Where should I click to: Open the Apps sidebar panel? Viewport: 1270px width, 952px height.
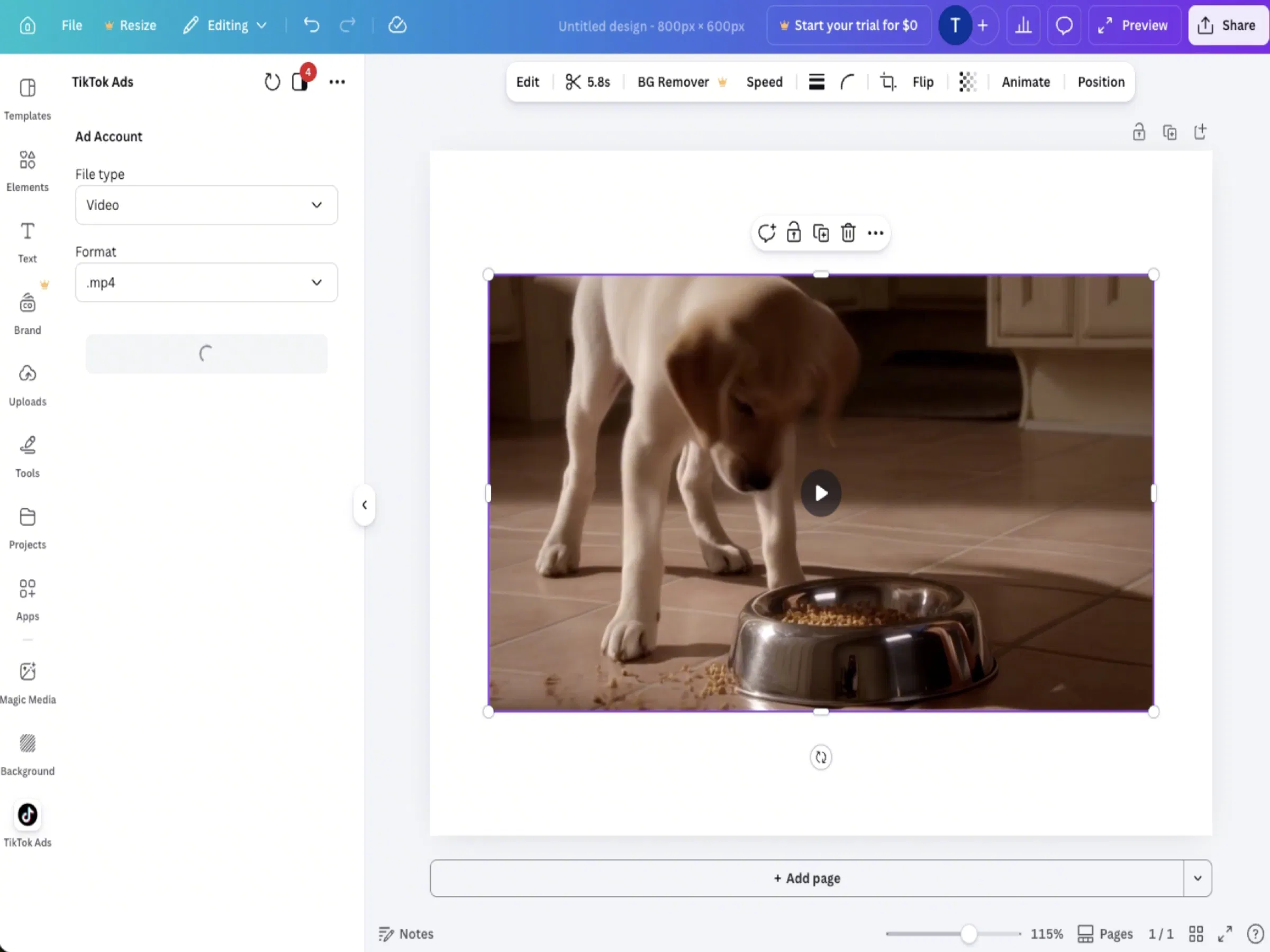click(28, 600)
